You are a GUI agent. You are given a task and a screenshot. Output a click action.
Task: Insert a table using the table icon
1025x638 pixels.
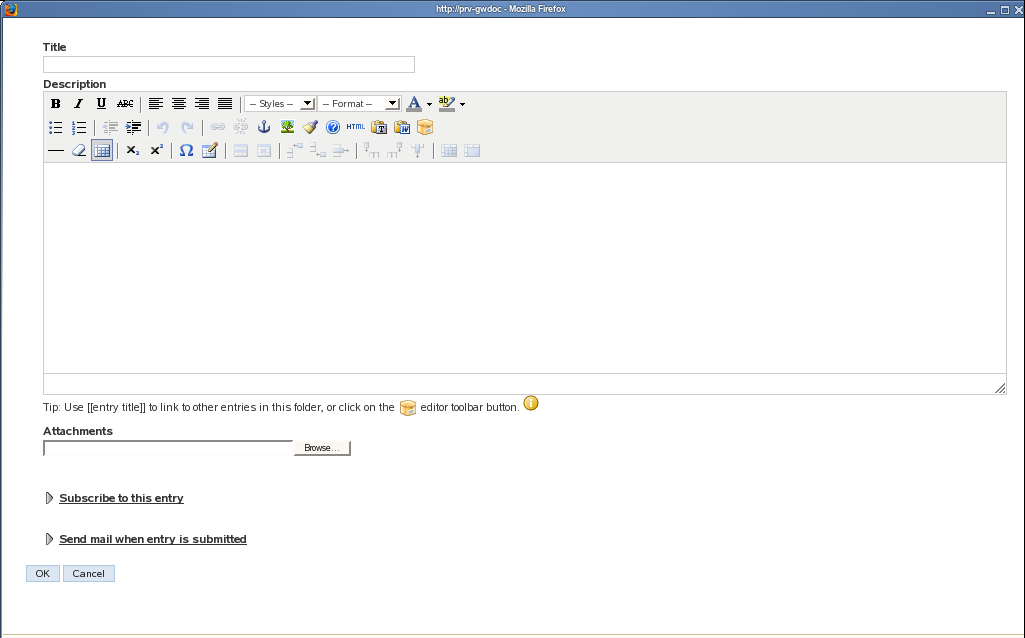click(101, 150)
